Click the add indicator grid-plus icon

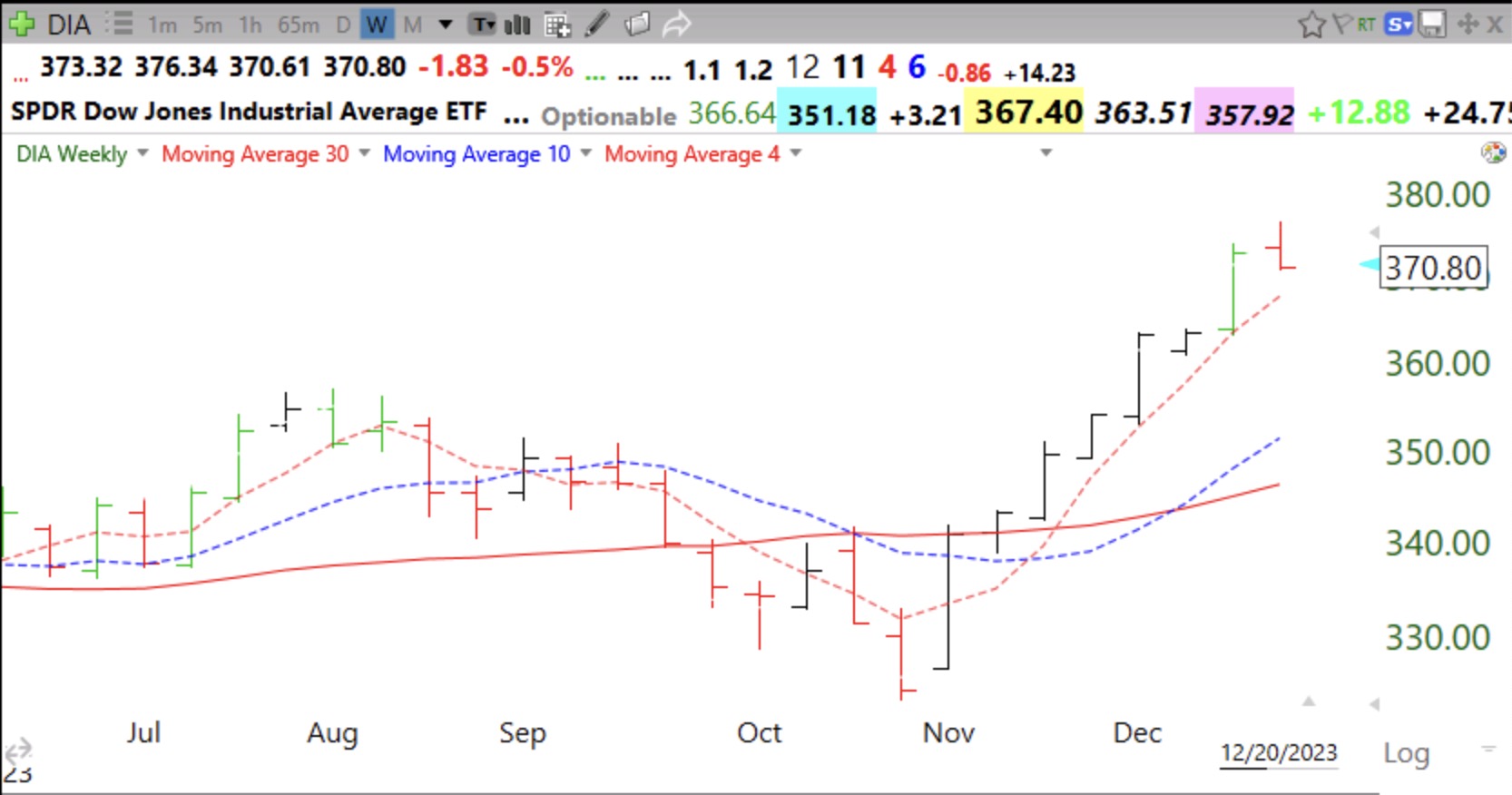(557, 25)
